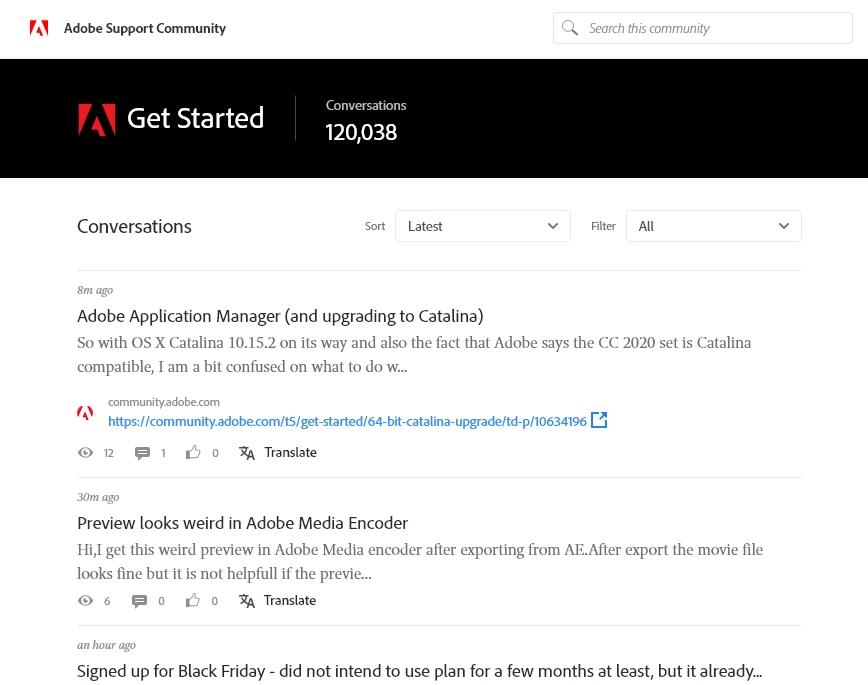868x685 pixels.
Task: Click the views eye icon showing 12
Action: click(x=85, y=453)
